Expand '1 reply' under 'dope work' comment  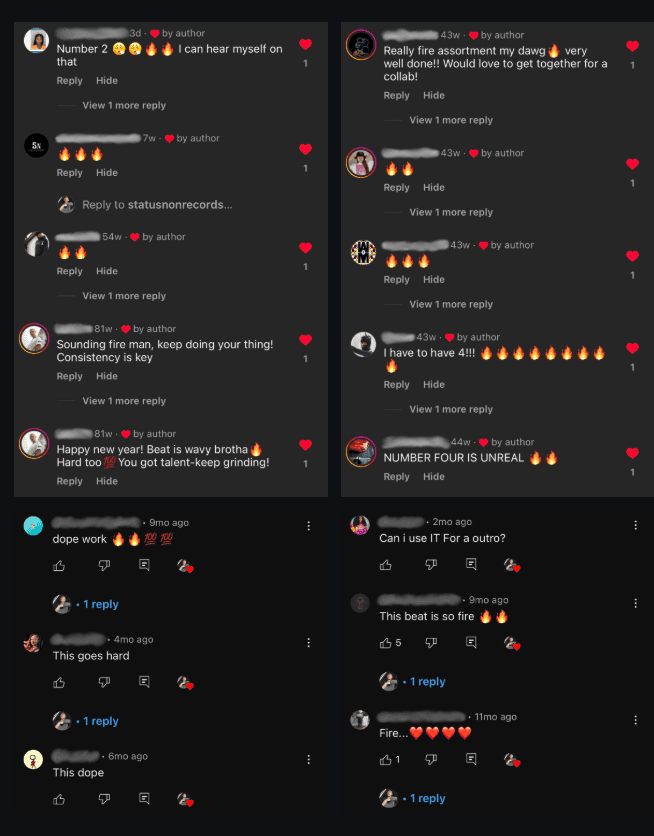tap(101, 604)
